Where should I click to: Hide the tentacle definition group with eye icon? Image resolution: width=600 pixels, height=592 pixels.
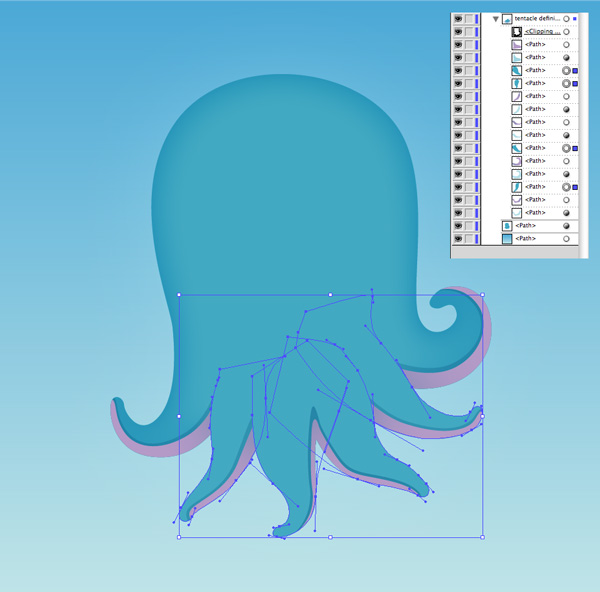[x=458, y=19]
